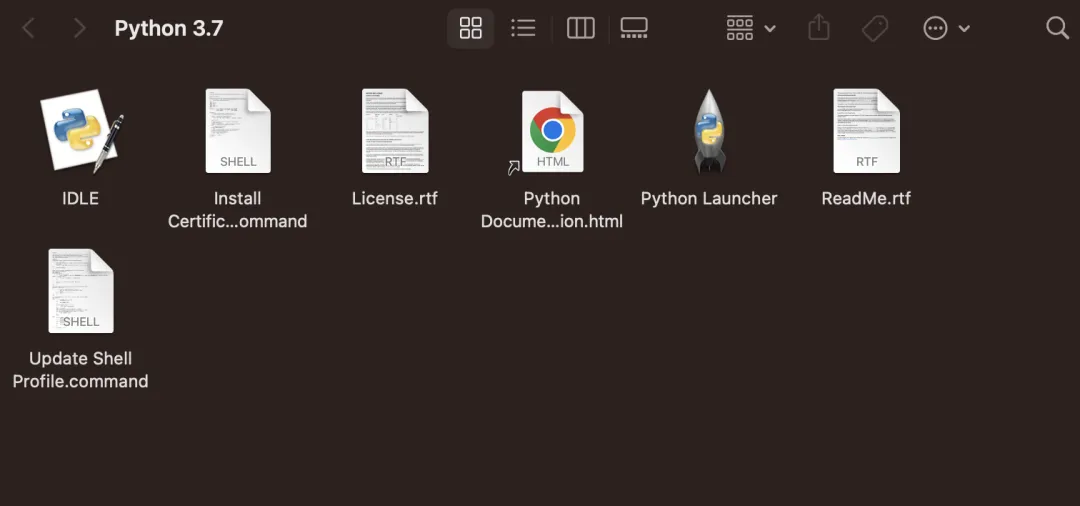Go back to the previous folder

(28, 28)
